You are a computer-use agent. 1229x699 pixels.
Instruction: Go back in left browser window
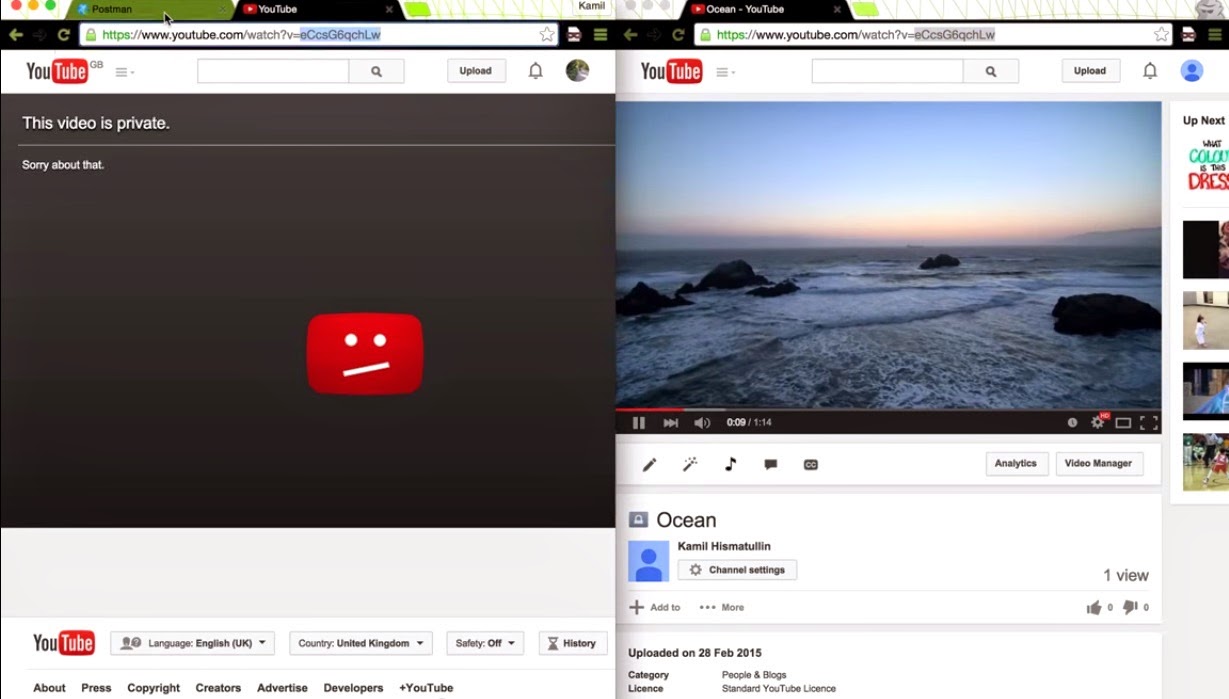tap(16, 34)
